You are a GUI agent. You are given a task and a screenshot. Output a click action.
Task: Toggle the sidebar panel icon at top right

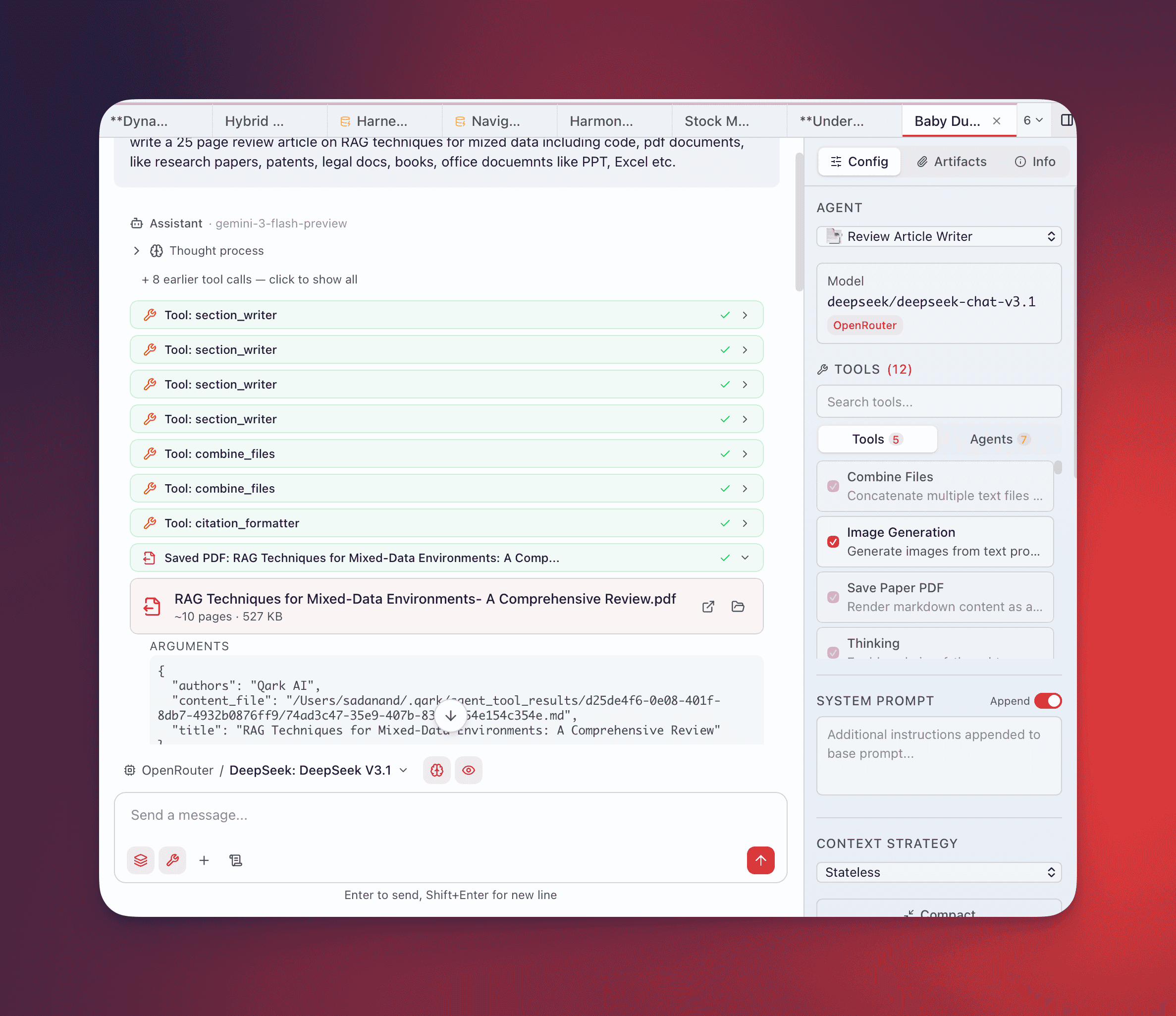click(1066, 120)
